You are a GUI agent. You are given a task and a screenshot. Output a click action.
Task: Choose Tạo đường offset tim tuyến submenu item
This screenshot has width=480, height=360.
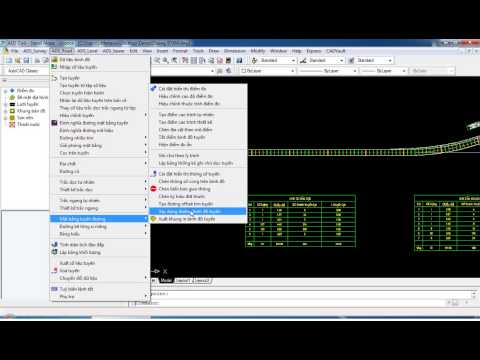point(198,204)
